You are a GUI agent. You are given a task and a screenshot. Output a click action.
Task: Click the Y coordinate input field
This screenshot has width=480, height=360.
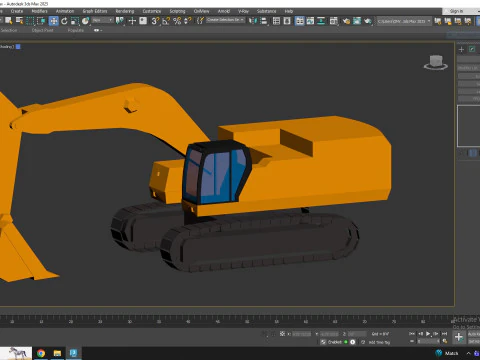329,334
